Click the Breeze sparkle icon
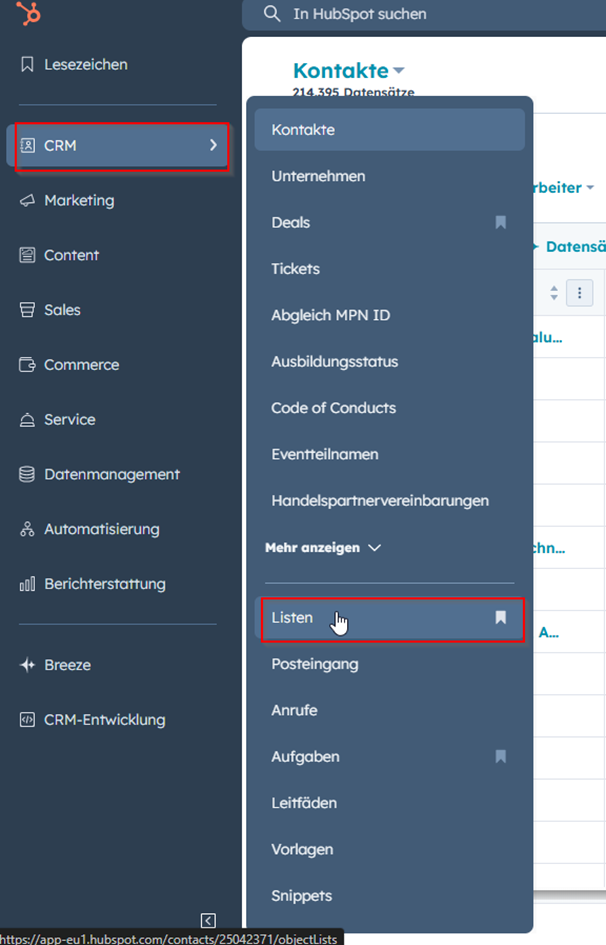The image size is (606, 945). click(27, 665)
